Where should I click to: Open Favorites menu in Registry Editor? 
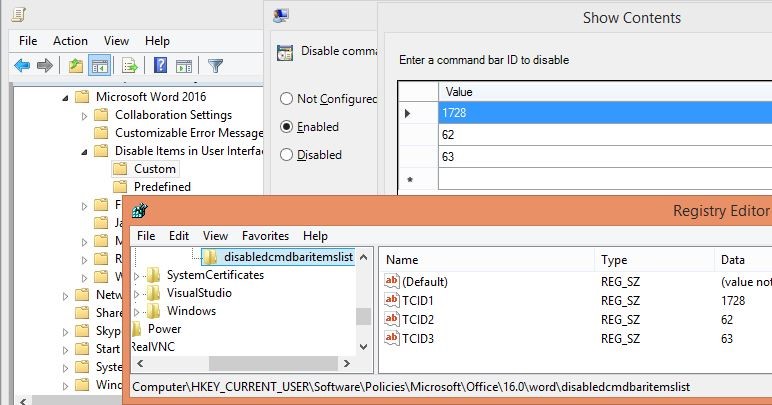[x=265, y=236]
